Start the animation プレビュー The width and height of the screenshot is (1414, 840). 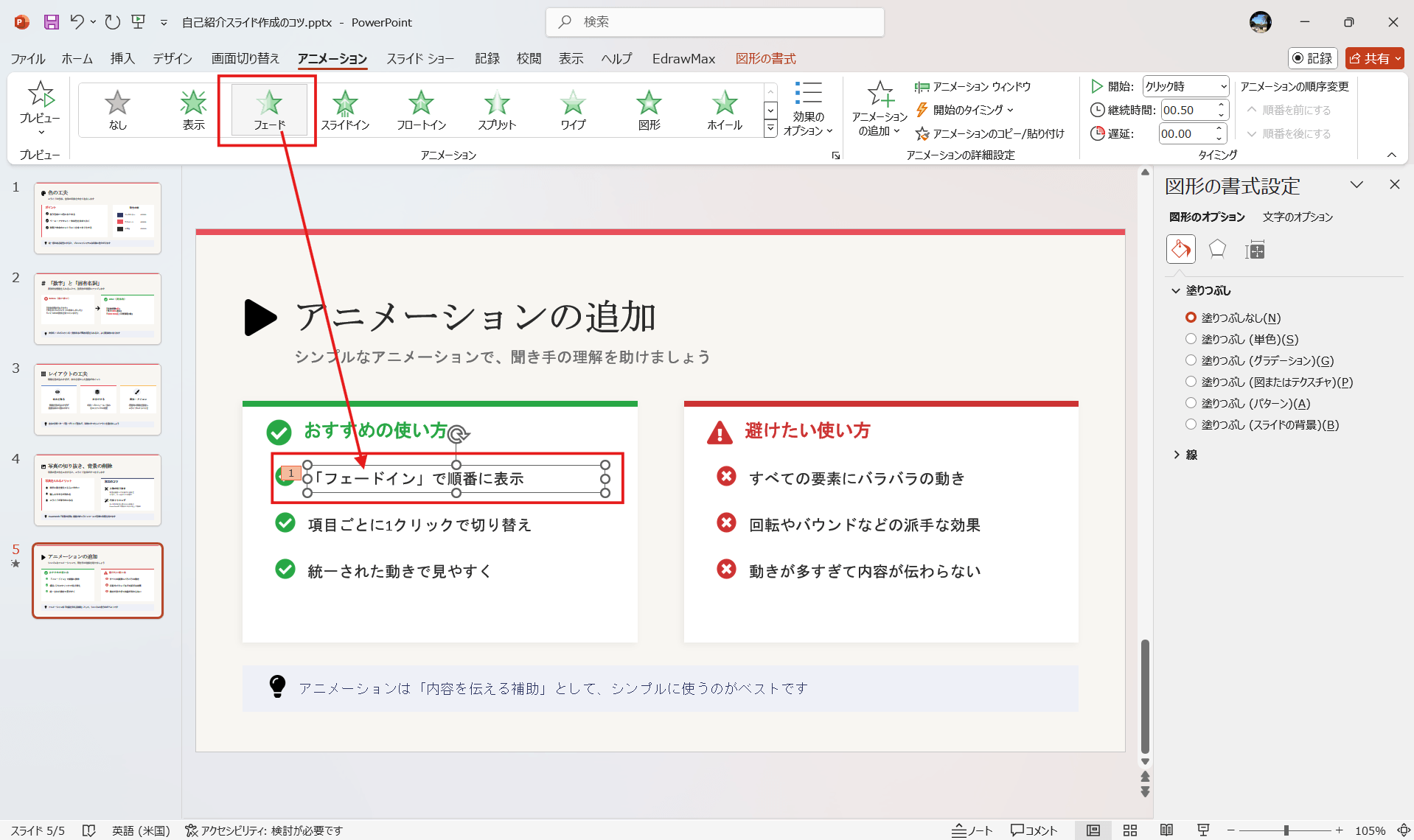point(41,103)
